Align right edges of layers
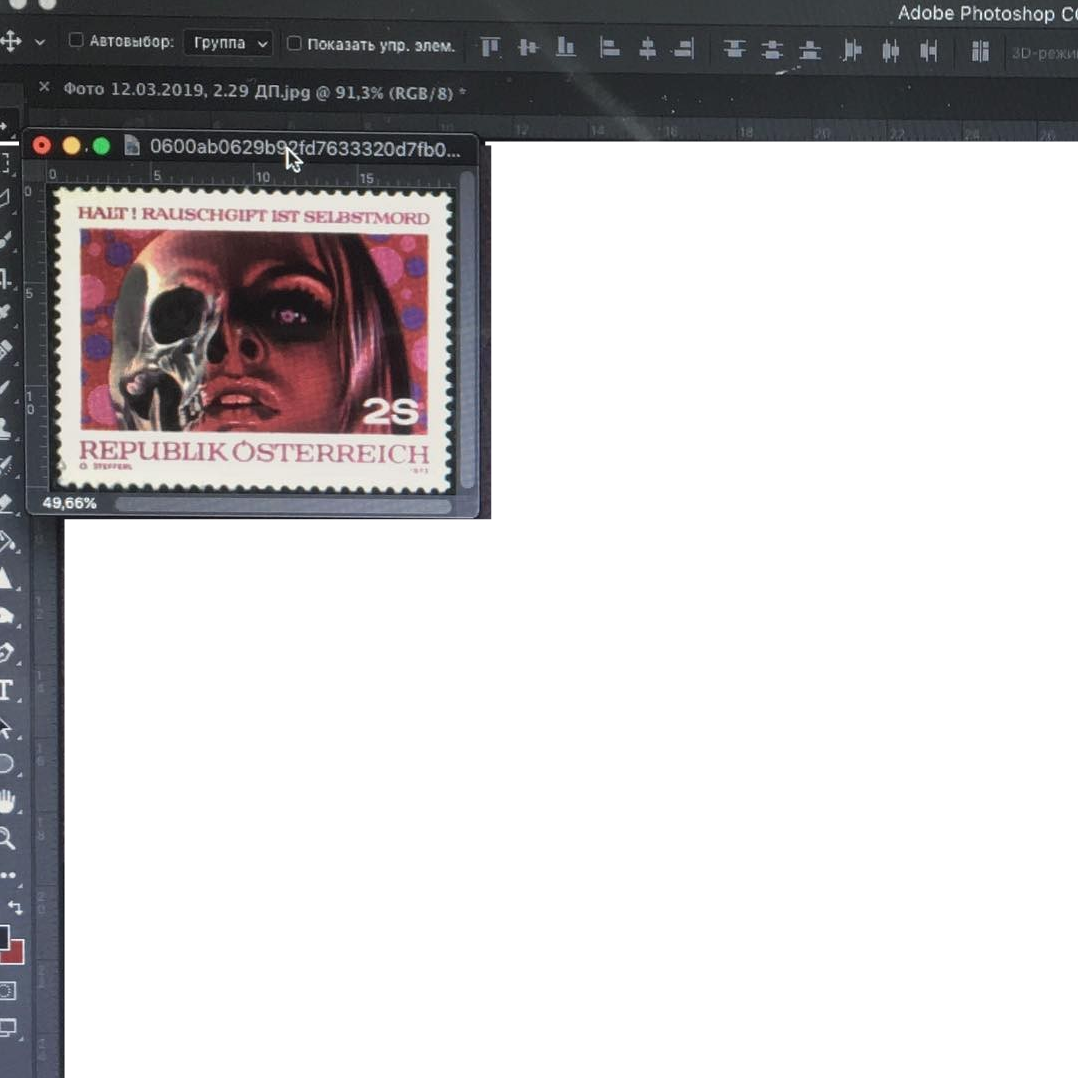 (x=684, y=48)
